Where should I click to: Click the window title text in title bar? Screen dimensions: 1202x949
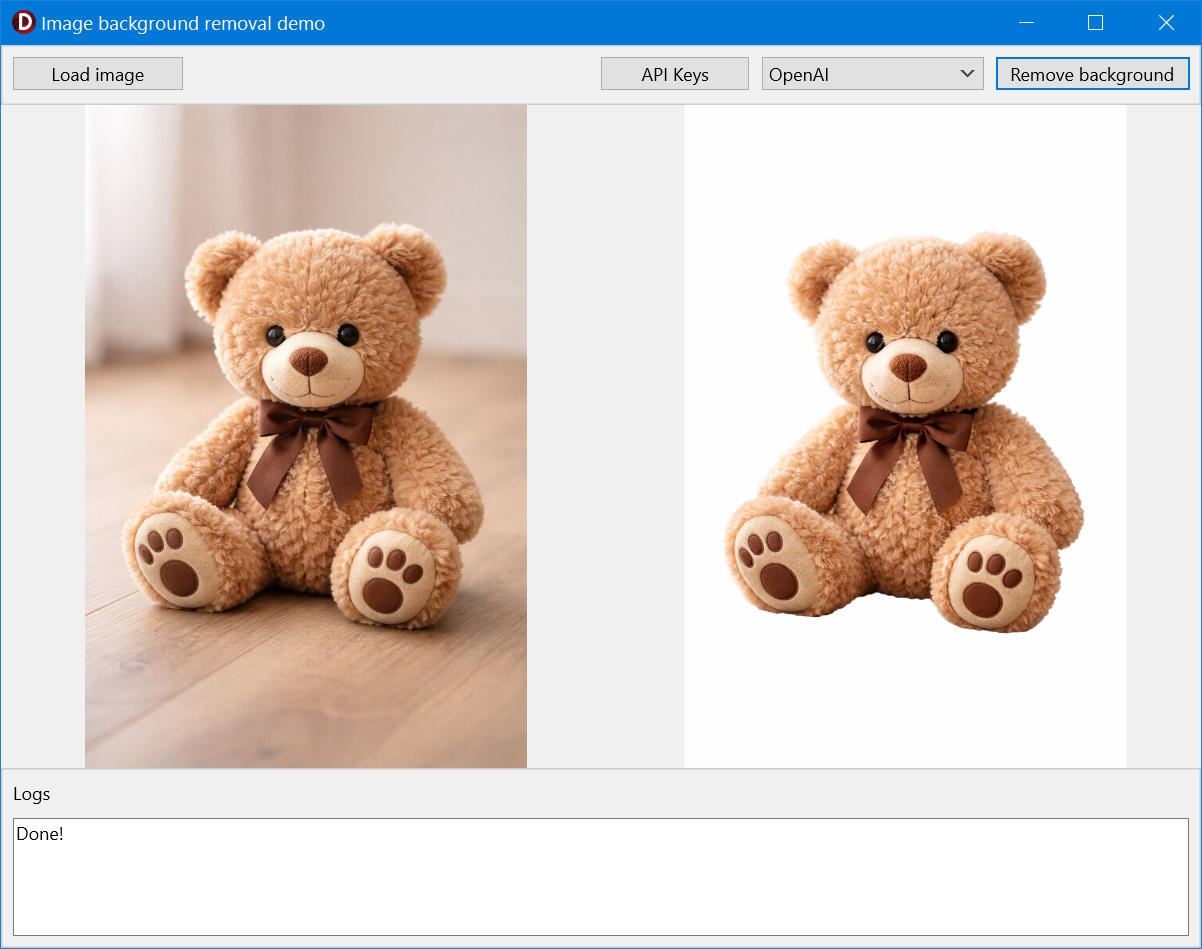[x=183, y=23]
